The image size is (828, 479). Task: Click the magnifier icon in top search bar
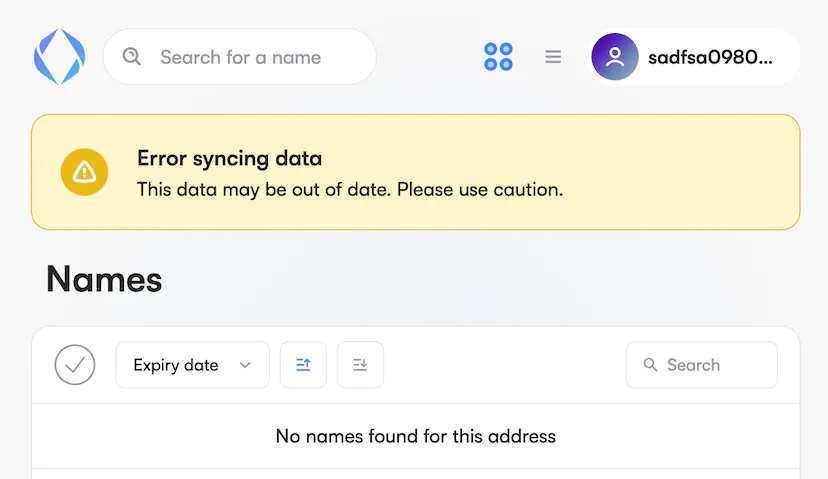(132, 56)
